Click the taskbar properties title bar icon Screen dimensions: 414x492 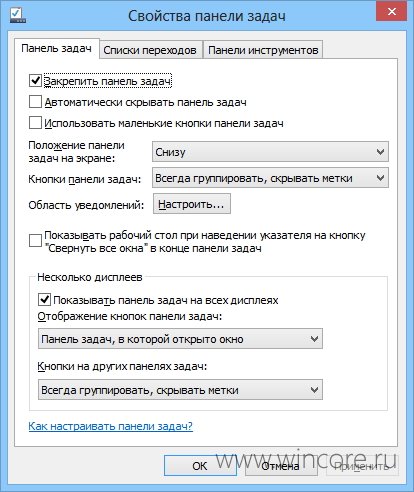18,15
